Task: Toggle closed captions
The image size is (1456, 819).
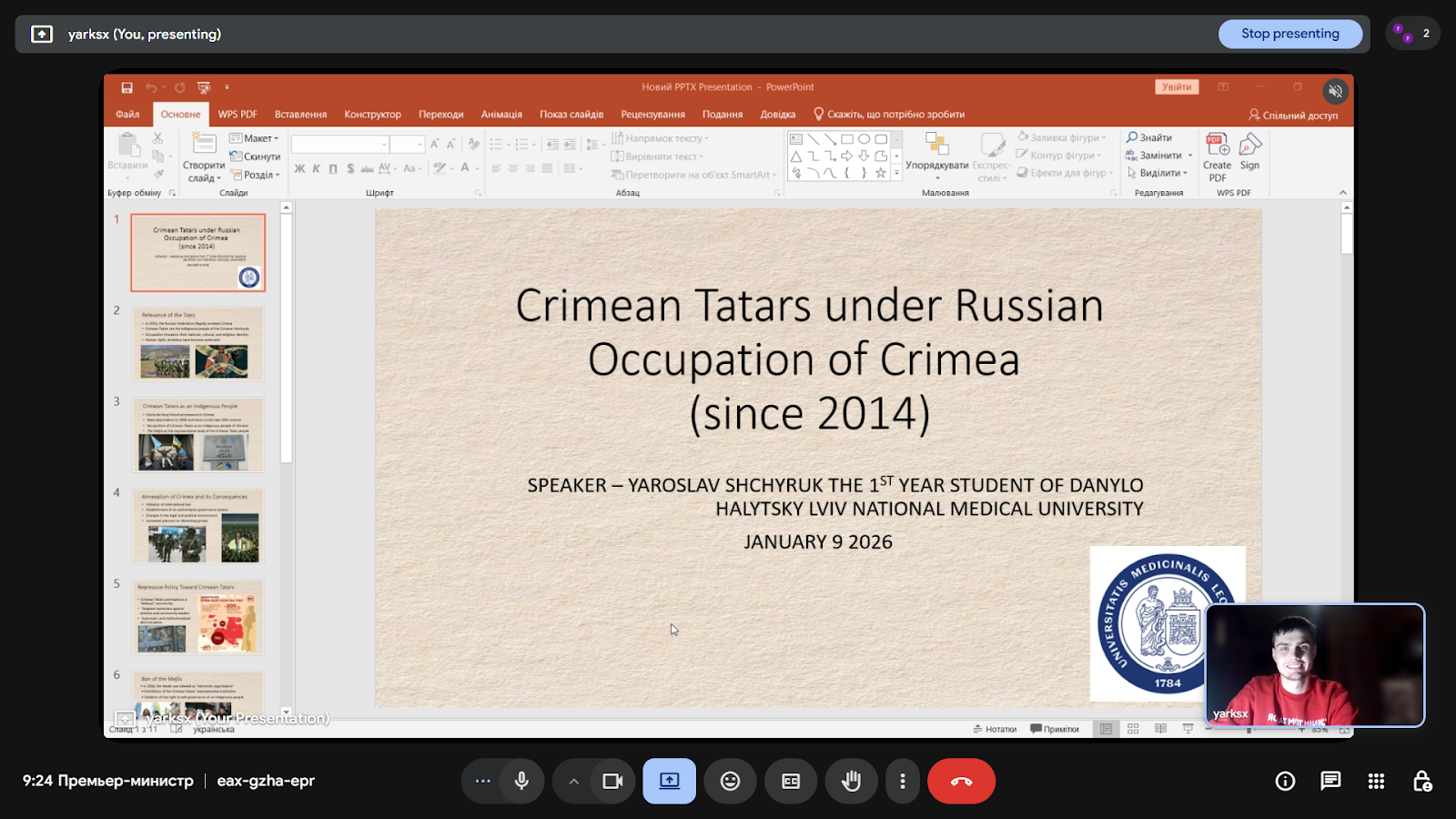Action: coord(791,781)
